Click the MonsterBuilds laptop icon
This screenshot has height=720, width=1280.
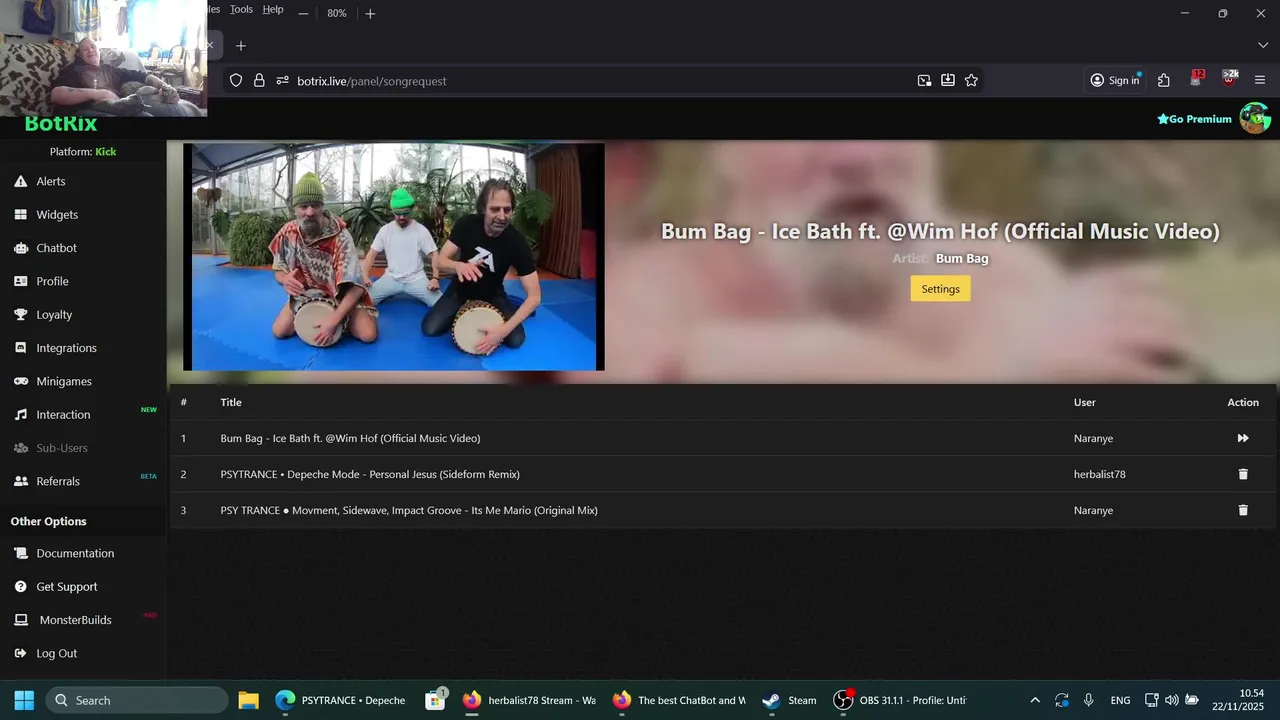point(20,620)
